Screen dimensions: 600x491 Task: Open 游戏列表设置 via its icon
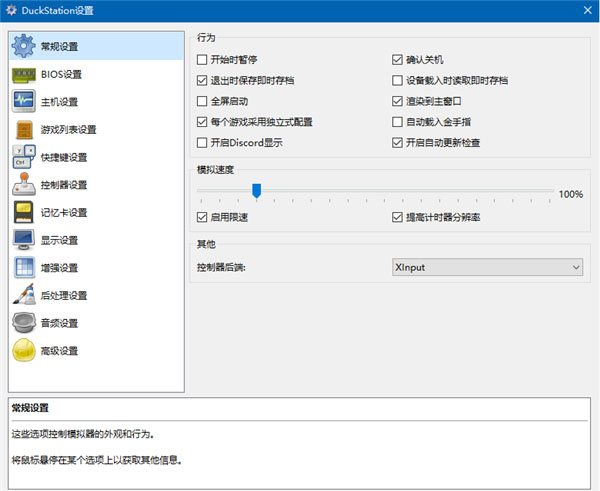pyautogui.click(x=25, y=129)
